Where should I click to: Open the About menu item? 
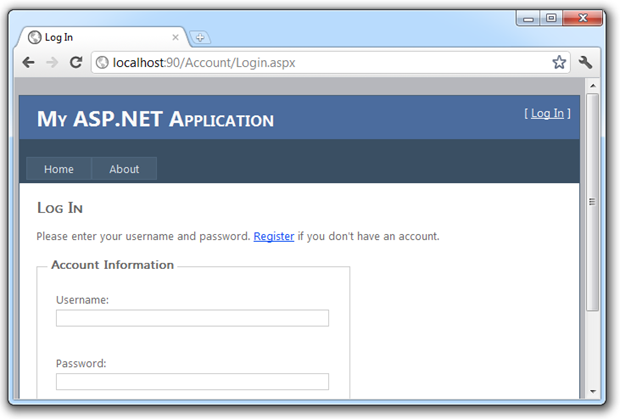pos(124,169)
